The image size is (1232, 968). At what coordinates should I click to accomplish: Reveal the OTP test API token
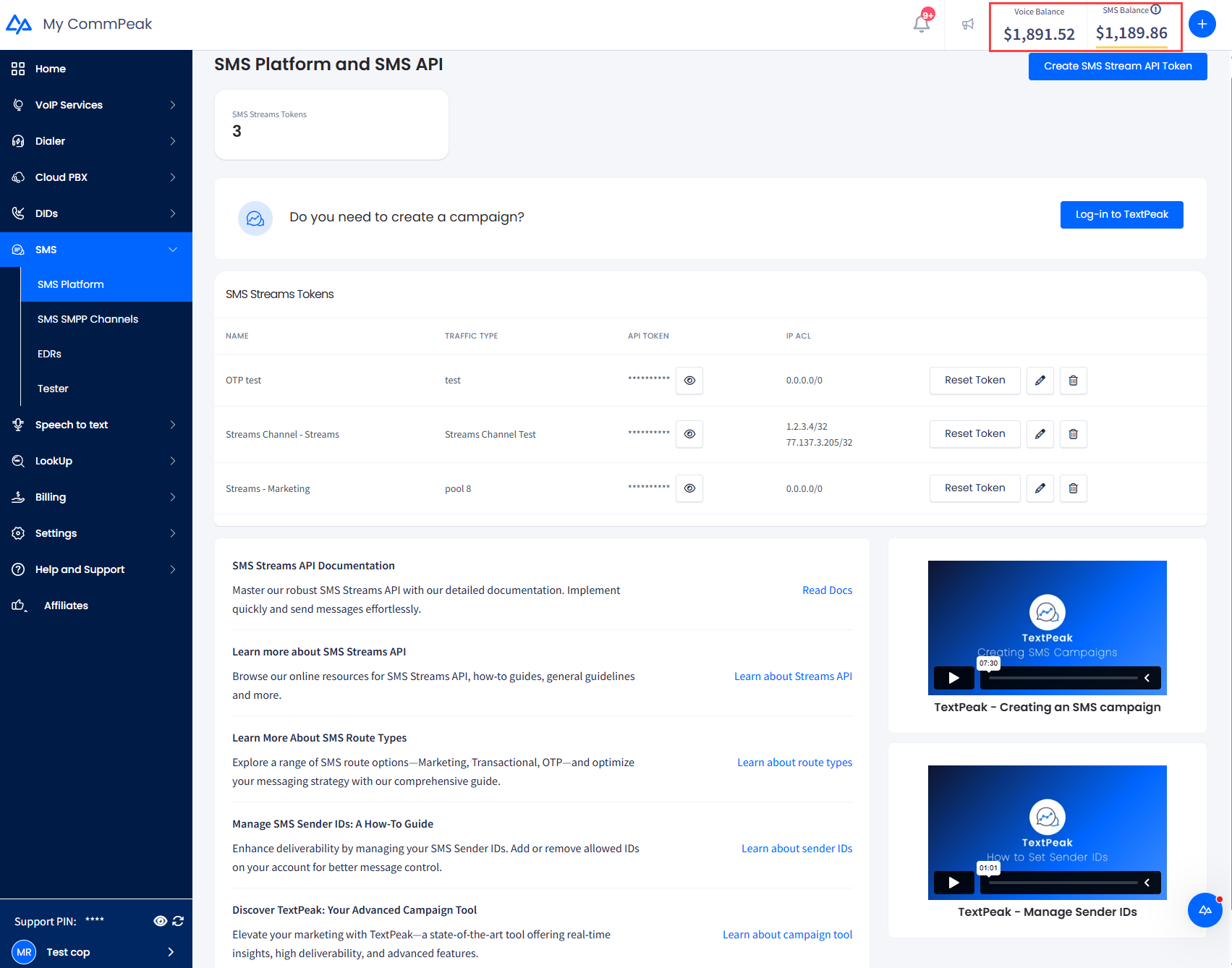pyautogui.click(x=689, y=381)
